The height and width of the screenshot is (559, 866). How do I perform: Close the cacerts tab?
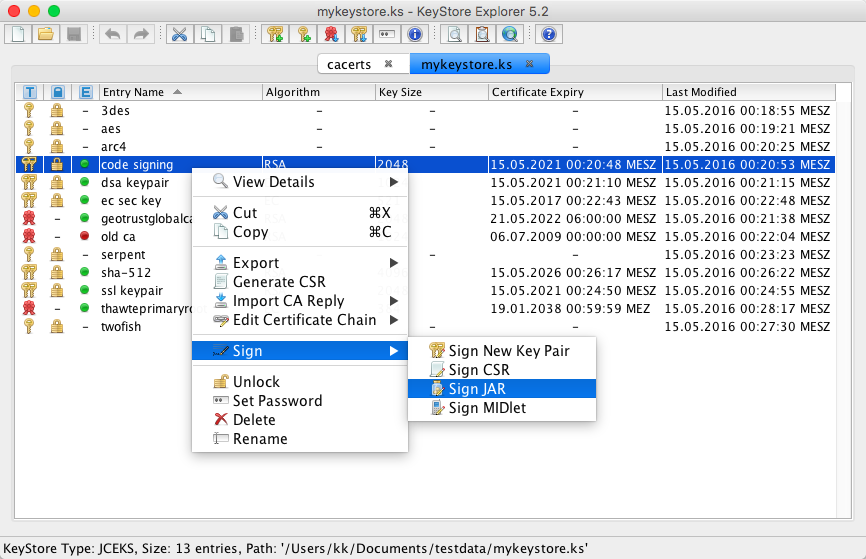(x=388, y=64)
